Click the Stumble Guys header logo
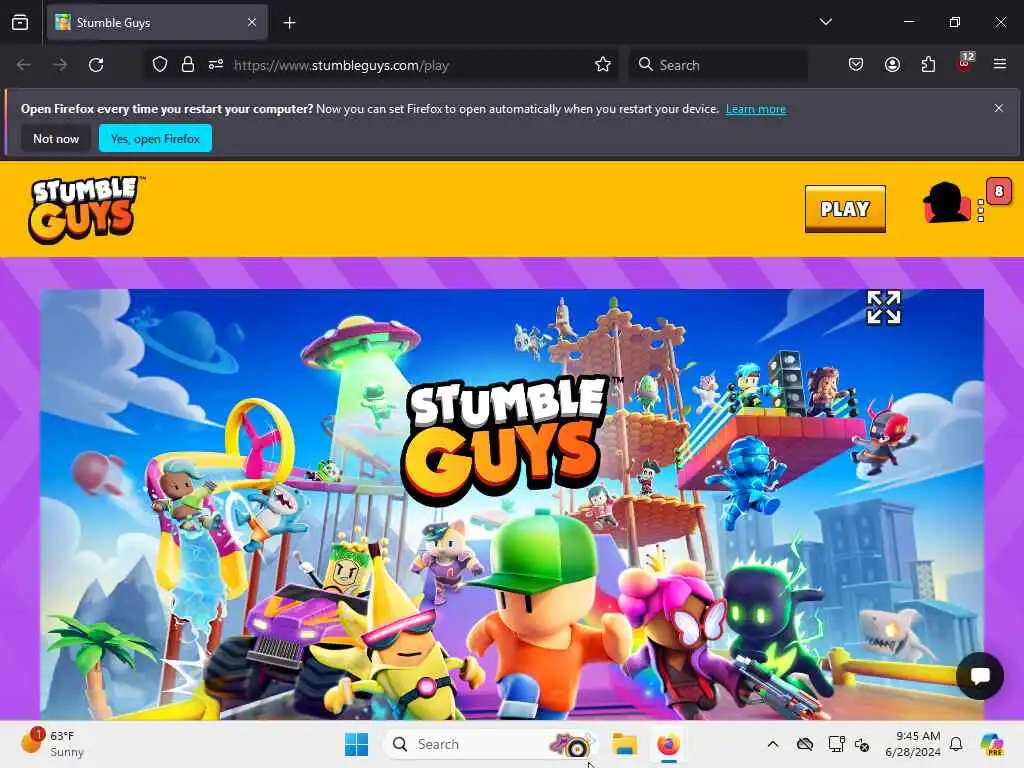 pos(86,209)
